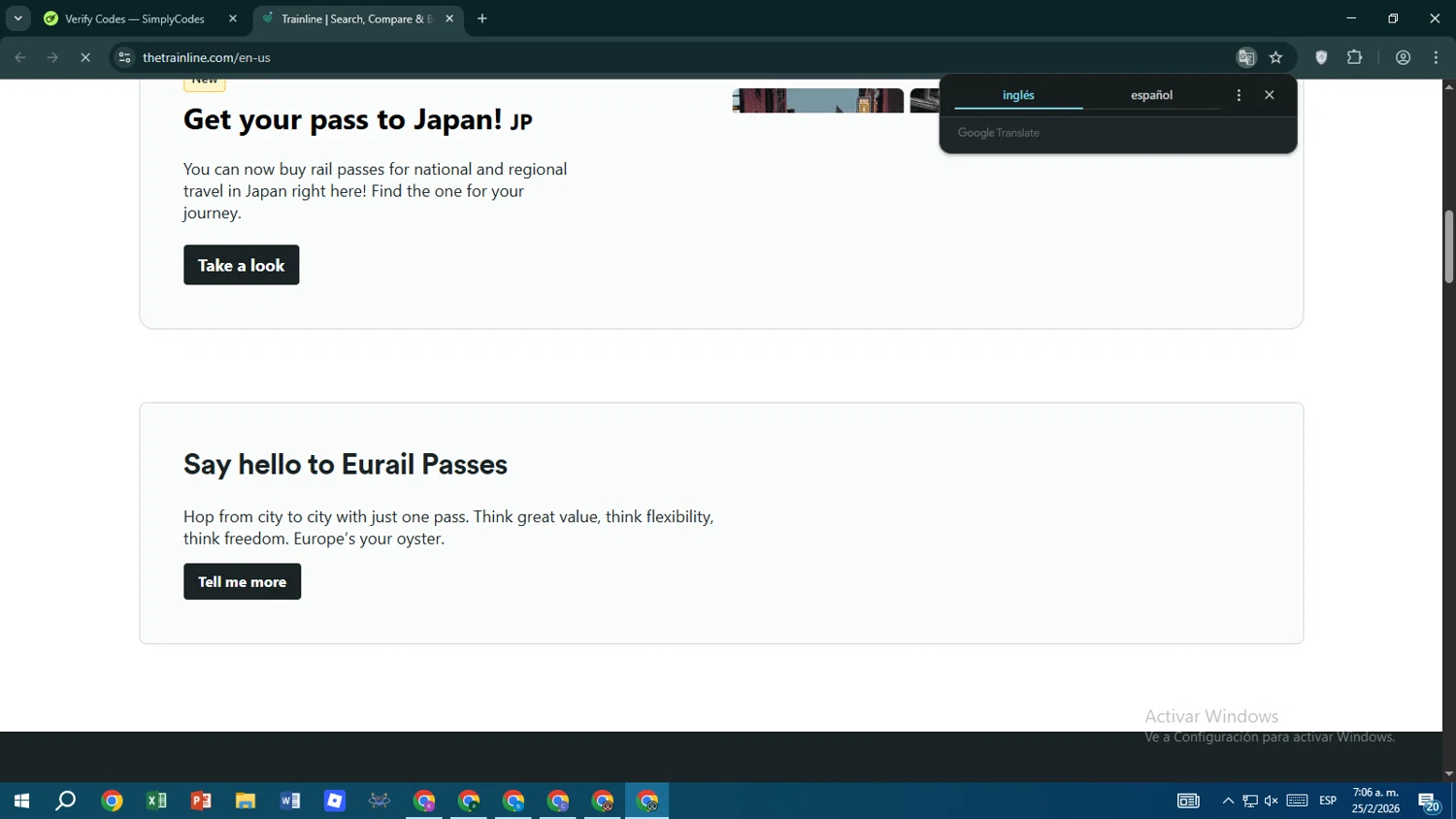Screen dimensions: 1456x819
Task: Open Word from the taskbar
Action: (290, 801)
